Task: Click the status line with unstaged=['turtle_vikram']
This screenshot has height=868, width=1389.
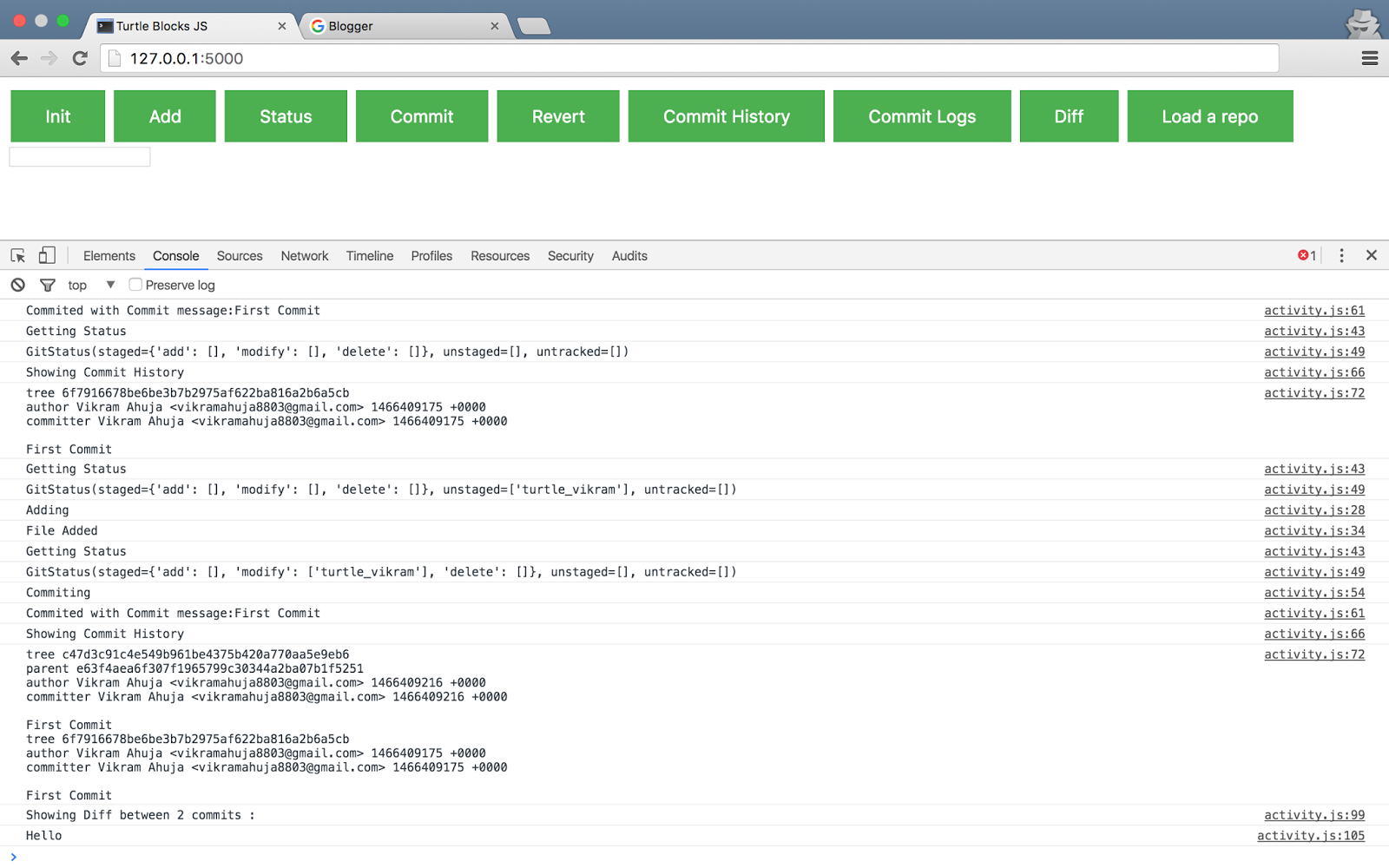Action: pyautogui.click(x=381, y=490)
